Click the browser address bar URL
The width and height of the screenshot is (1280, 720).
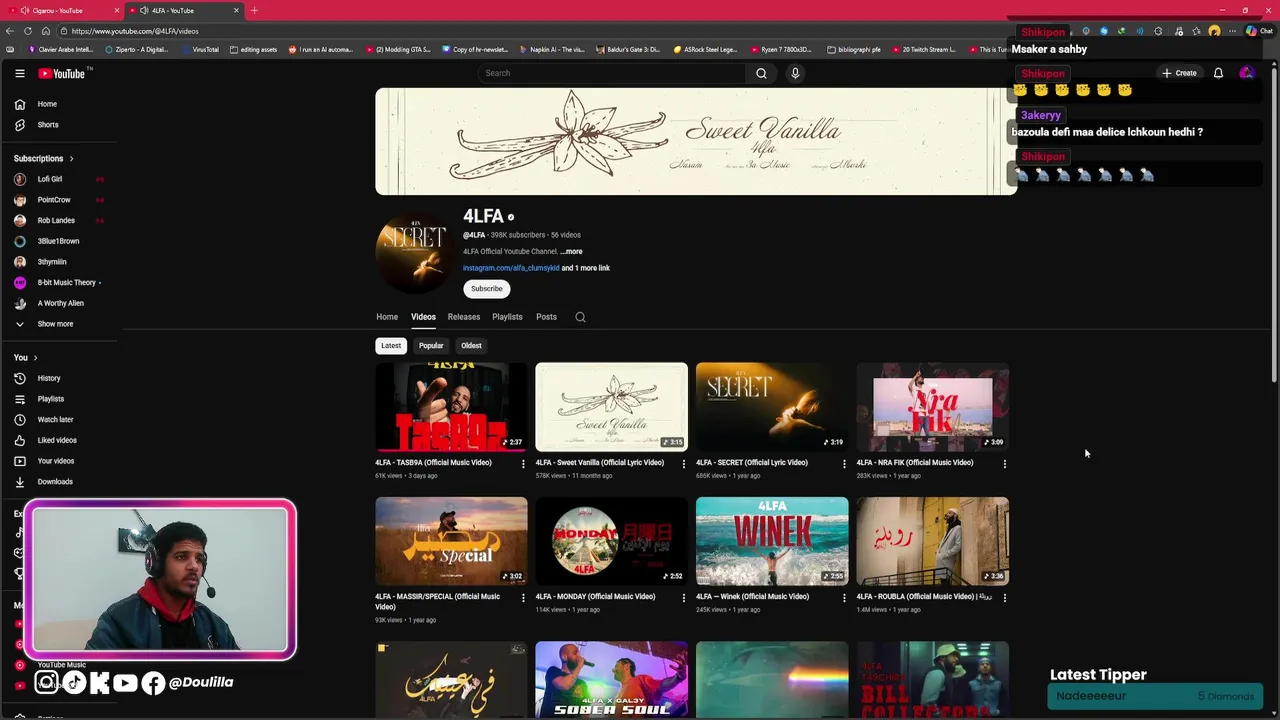tap(134, 31)
